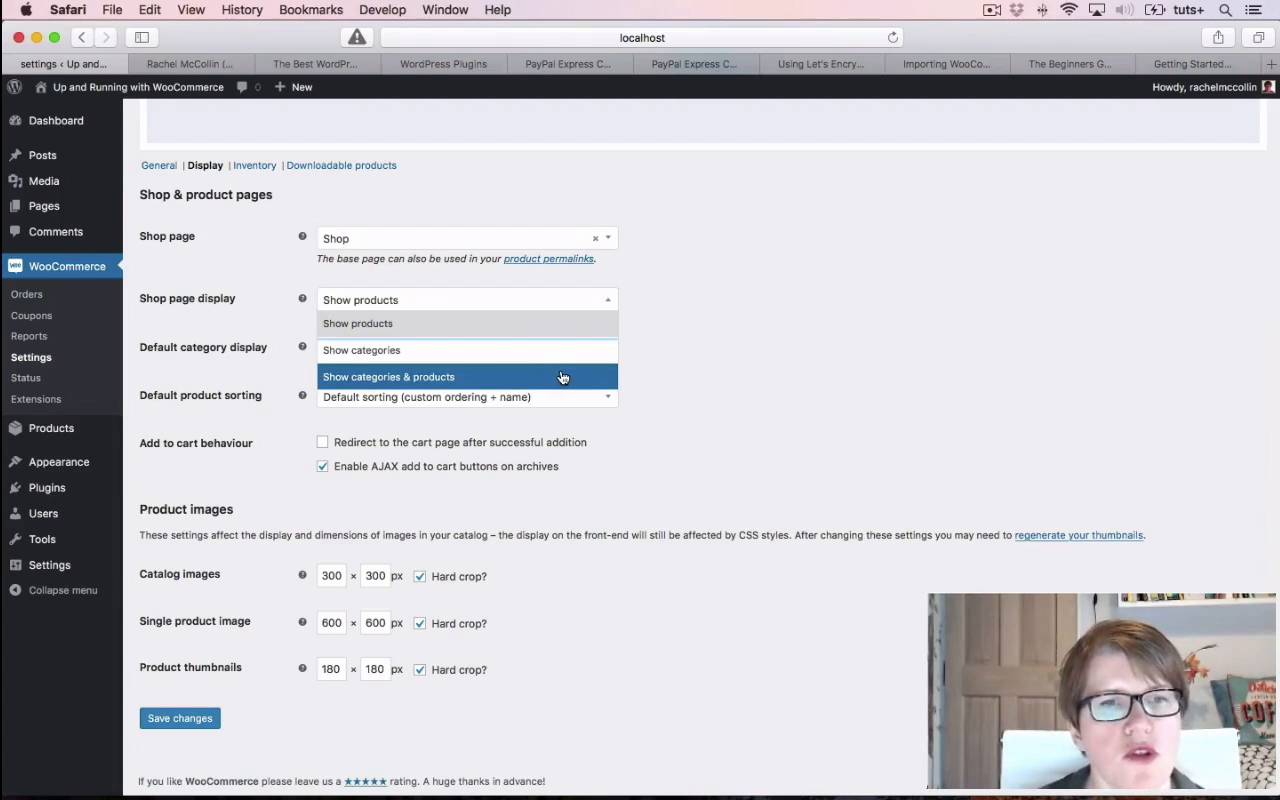1280x800 pixels.
Task: Clear the Shop page selection
Action: [595, 239]
